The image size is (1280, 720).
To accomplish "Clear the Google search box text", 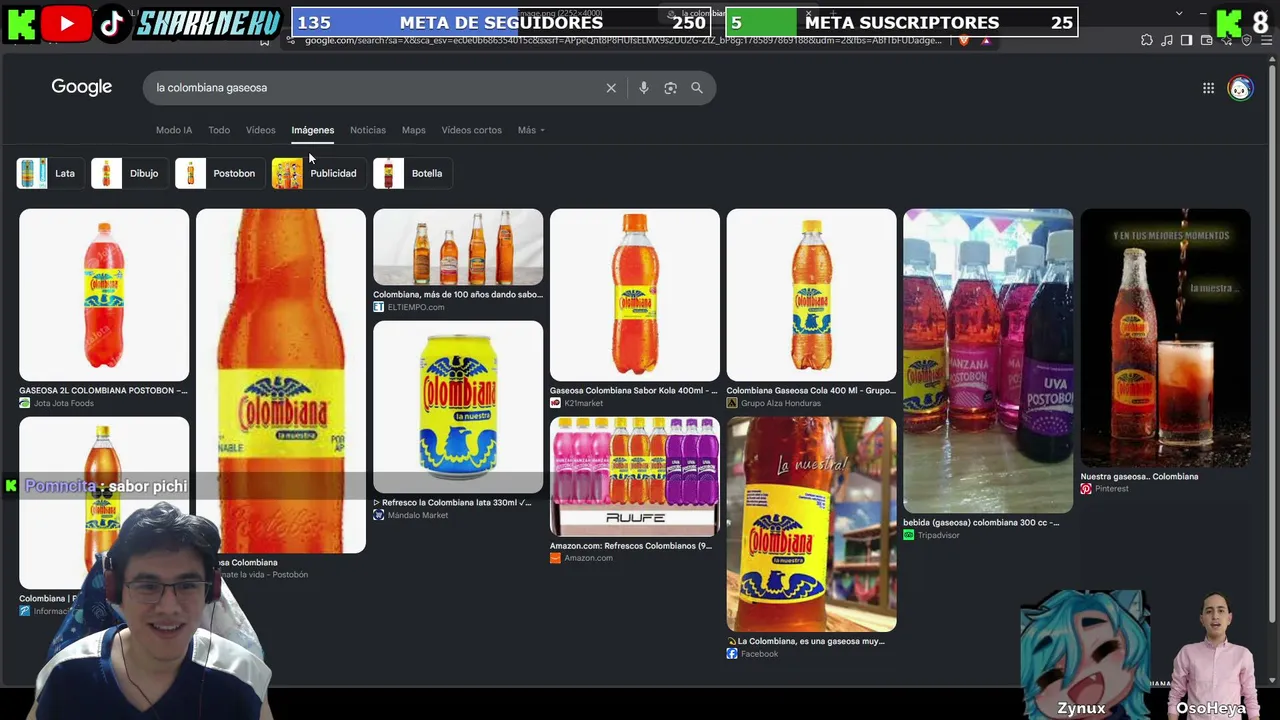I will coord(611,88).
